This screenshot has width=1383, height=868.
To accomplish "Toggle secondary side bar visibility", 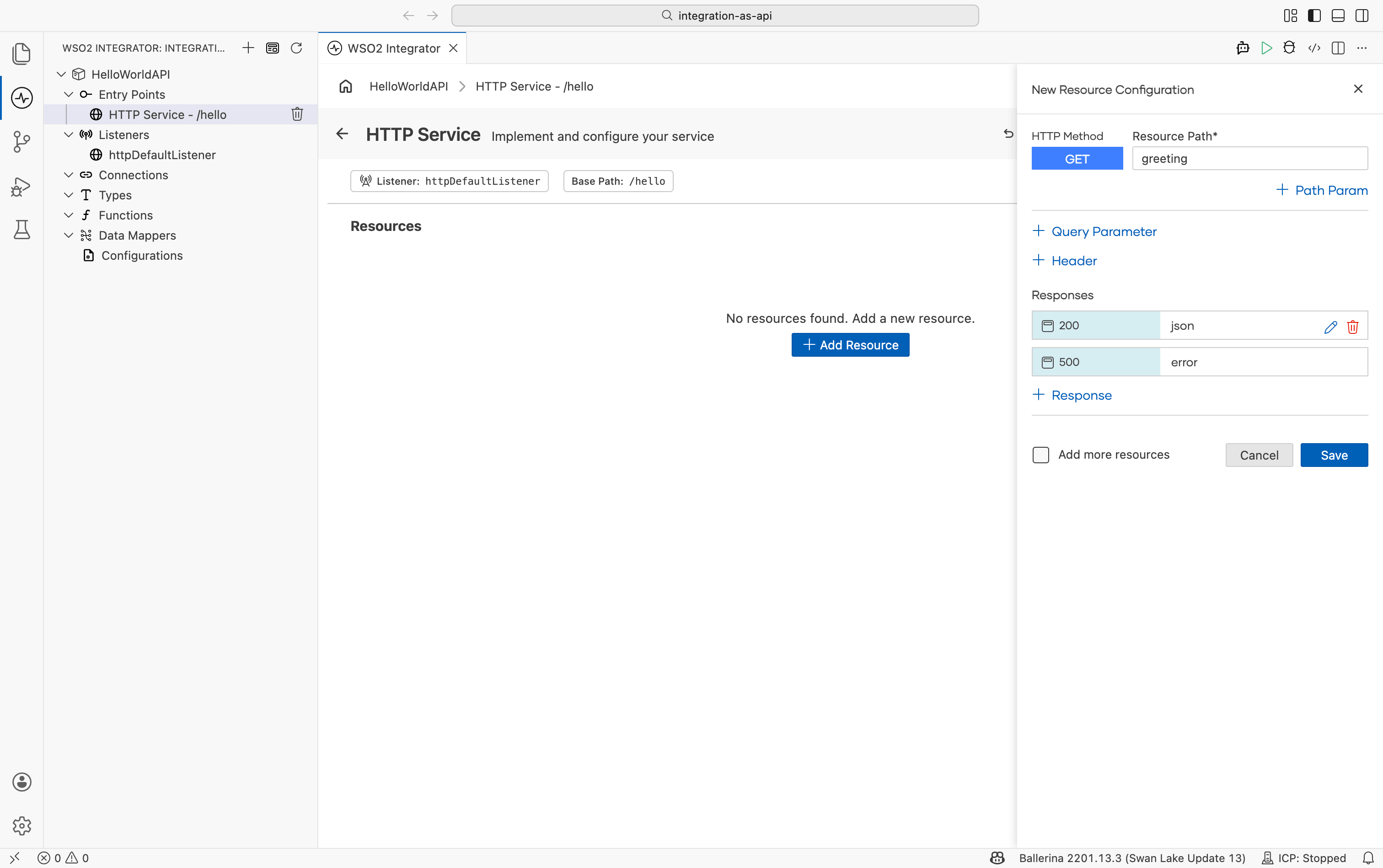I will point(1362,16).
